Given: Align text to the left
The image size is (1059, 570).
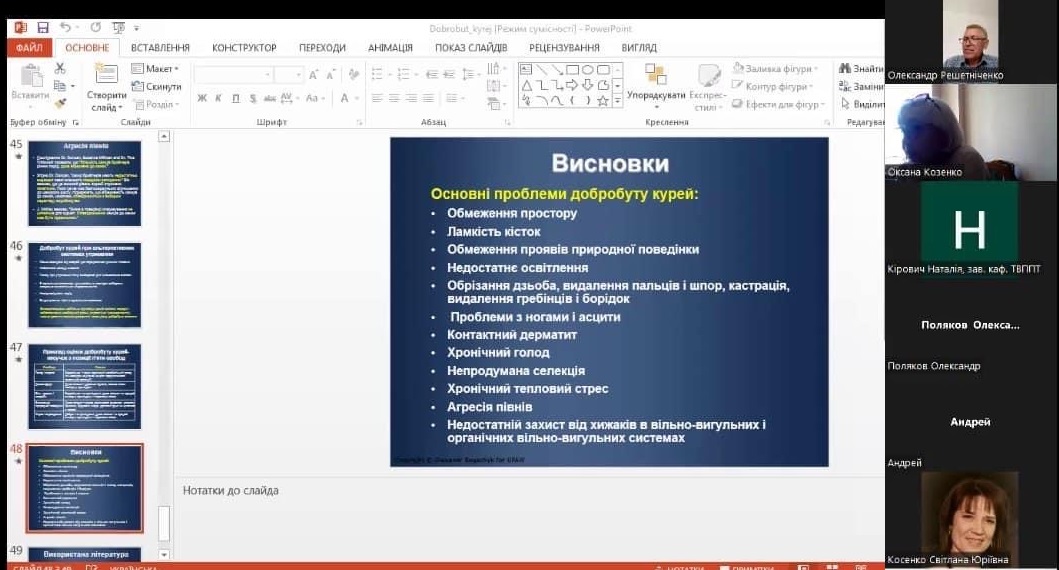Looking at the screenshot, I should click(378, 99).
